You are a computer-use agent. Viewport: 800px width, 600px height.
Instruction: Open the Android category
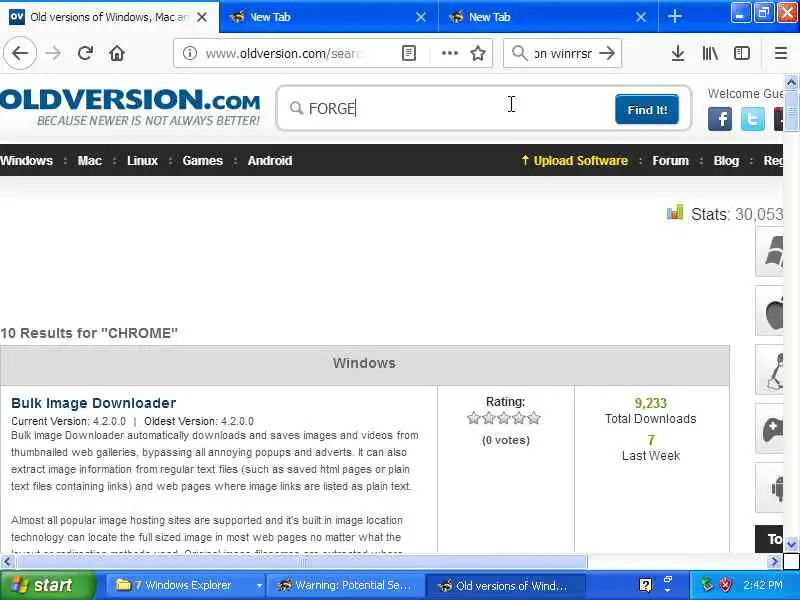[x=270, y=160]
